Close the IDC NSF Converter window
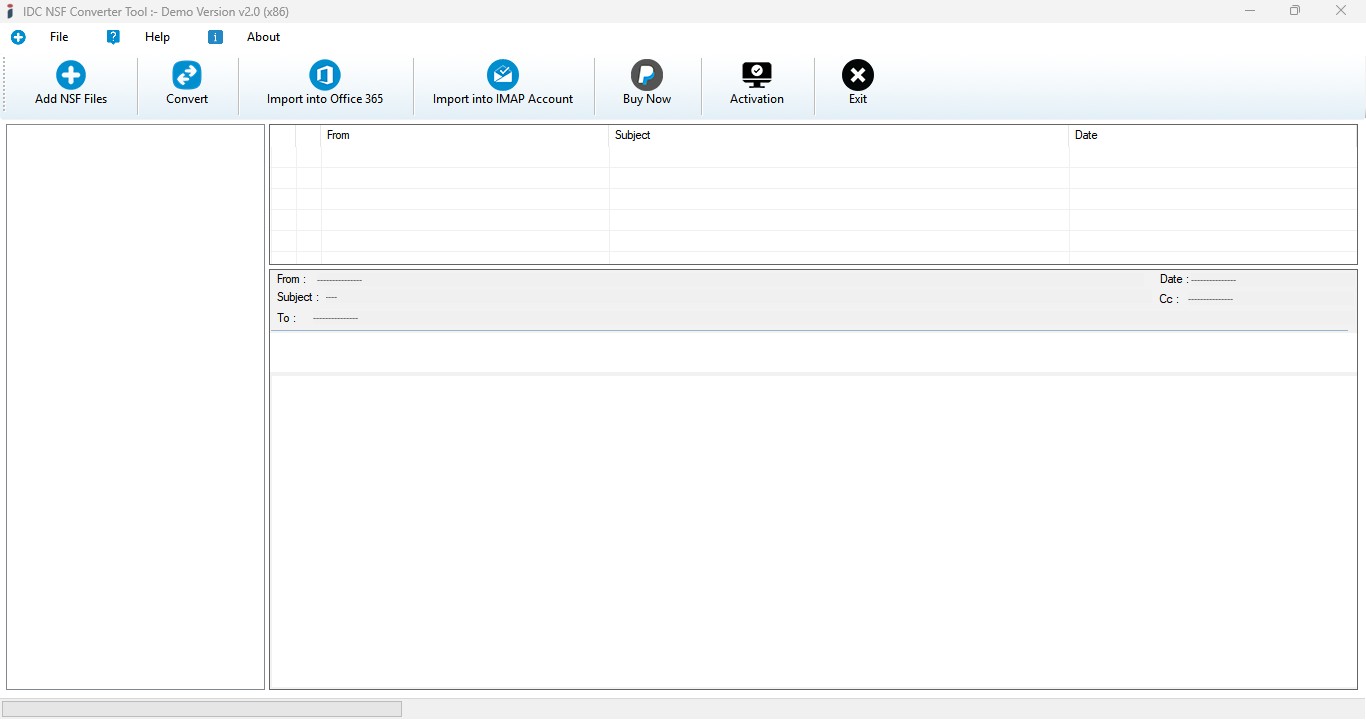The image size is (1366, 720). coord(1342,11)
